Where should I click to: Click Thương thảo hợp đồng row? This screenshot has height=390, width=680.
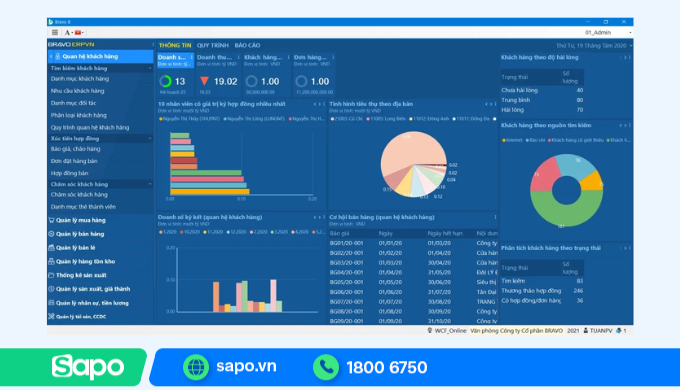[542, 291]
